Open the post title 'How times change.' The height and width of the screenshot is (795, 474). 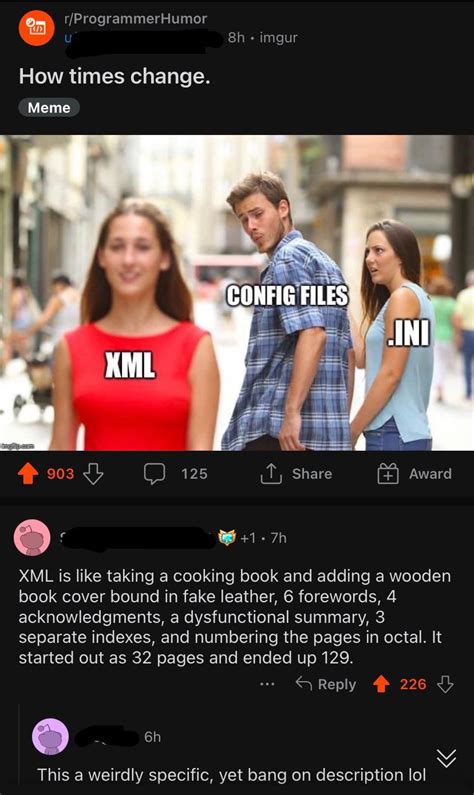[115, 77]
